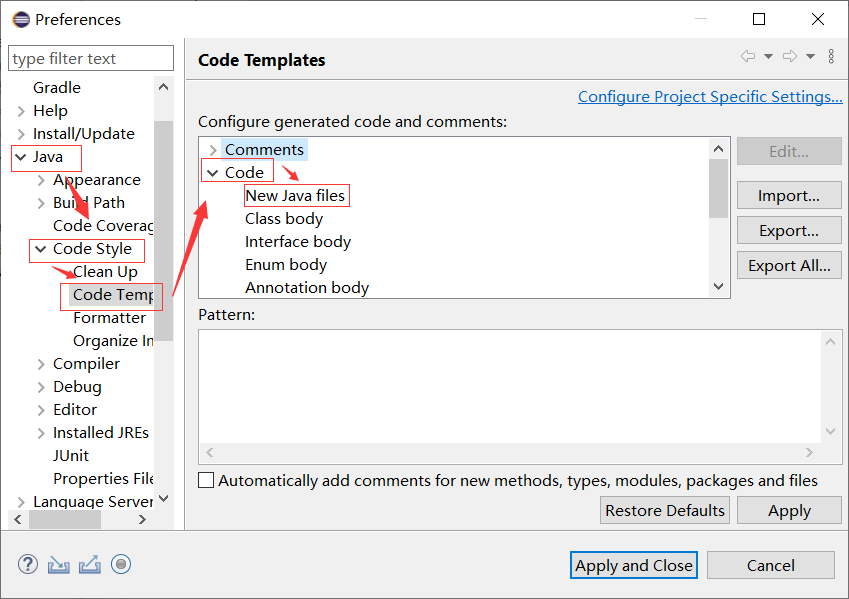
Task: Click preferences tree scroll-up arrow
Action: pos(164,87)
